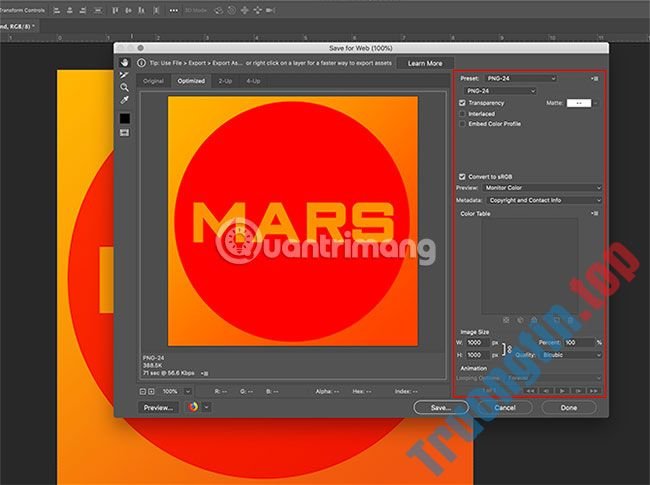Click the Done button
The height and width of the screenshot is (485, 650).
(x=569, y=407)
